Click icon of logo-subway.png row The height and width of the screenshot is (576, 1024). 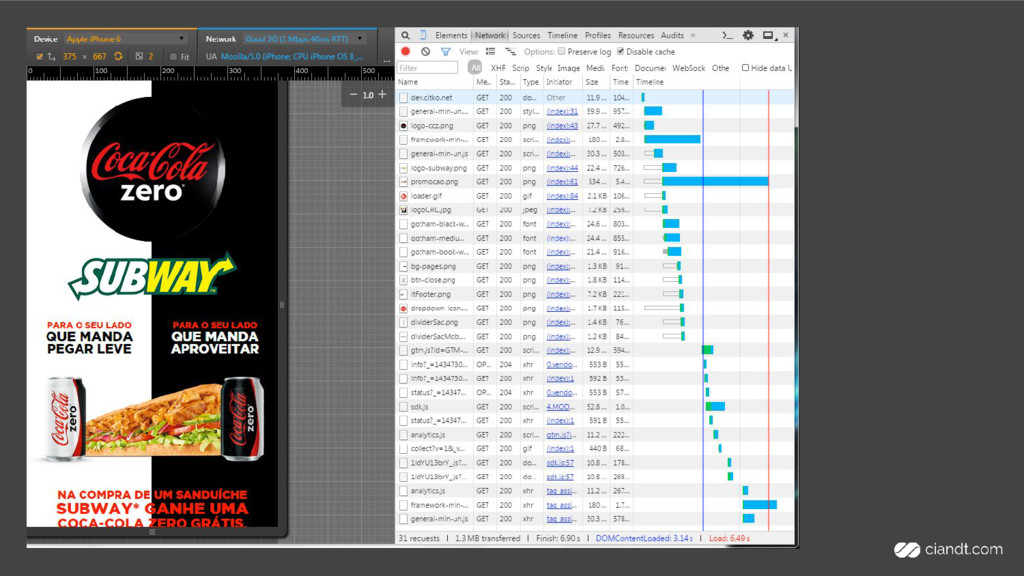tap(404, 168)
